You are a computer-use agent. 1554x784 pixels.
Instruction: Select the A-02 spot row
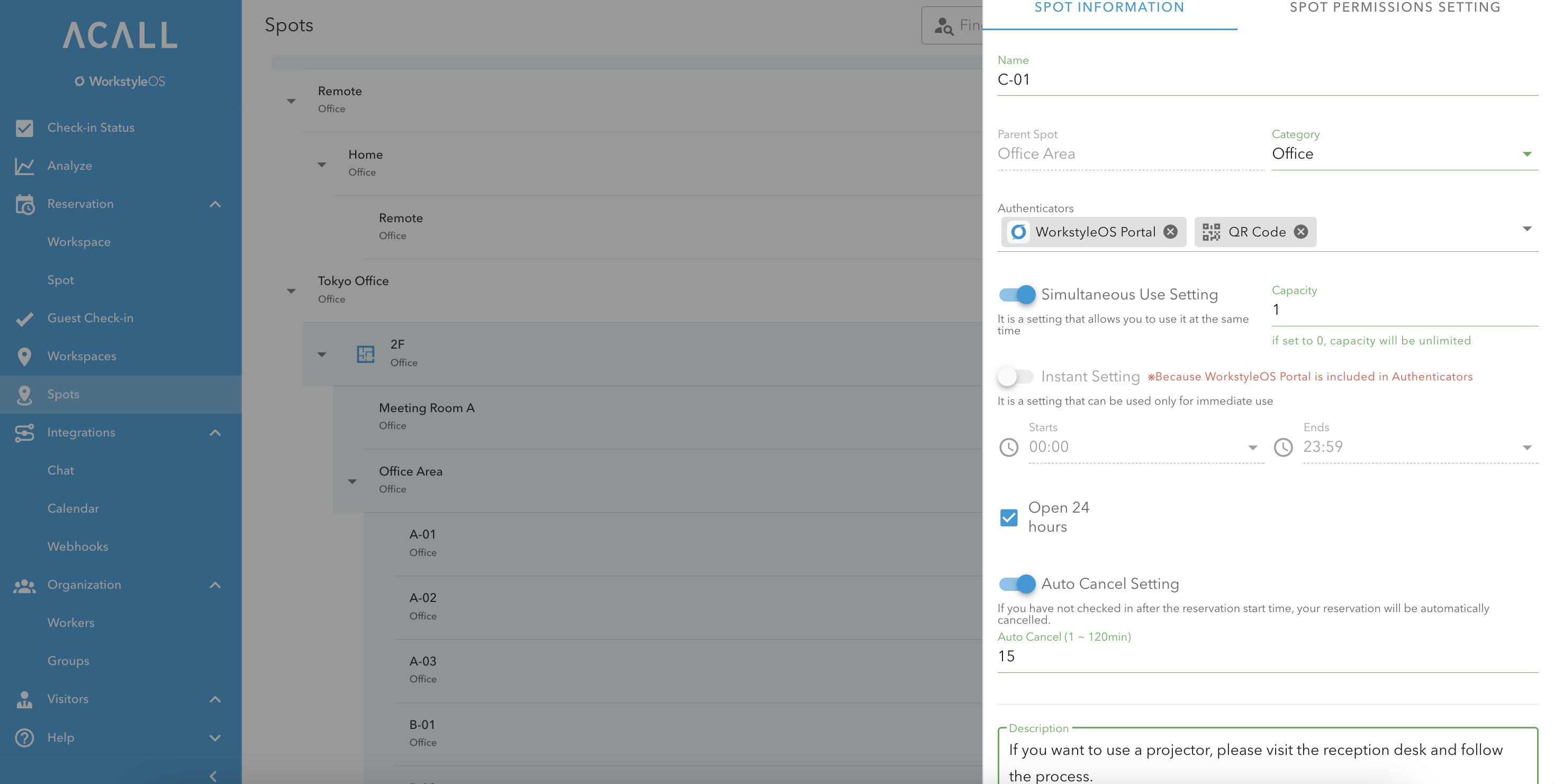click(673, 607)
